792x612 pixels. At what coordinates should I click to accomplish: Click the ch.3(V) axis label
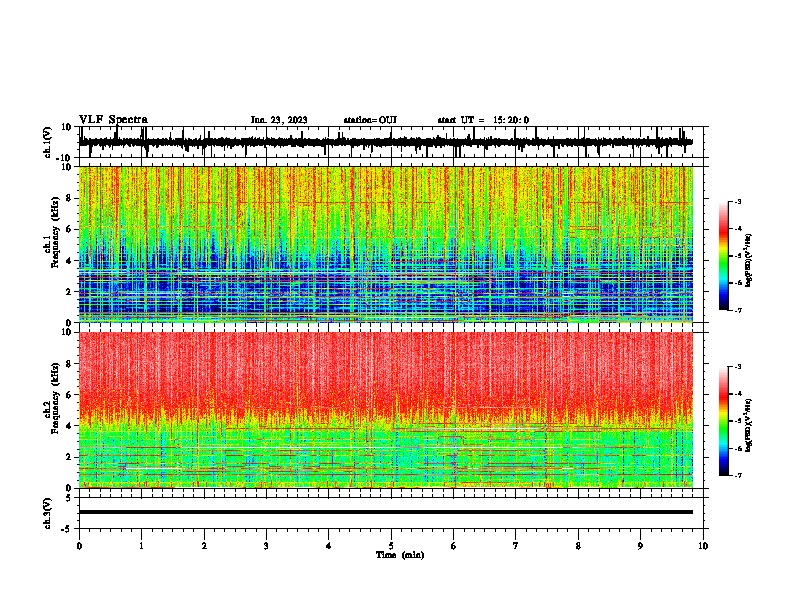click(48, 513)
